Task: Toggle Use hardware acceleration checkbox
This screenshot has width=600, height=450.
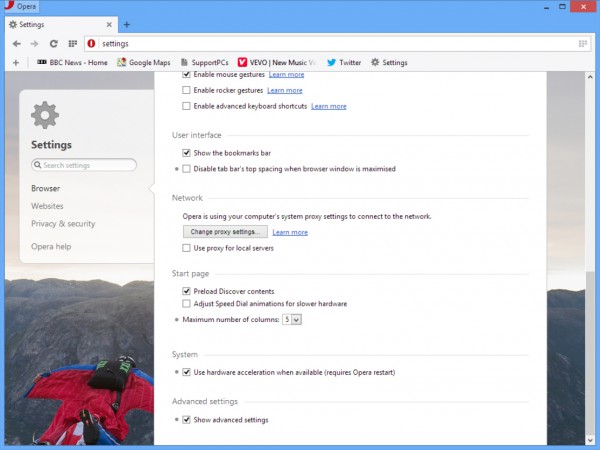Action: coord(187,372)
